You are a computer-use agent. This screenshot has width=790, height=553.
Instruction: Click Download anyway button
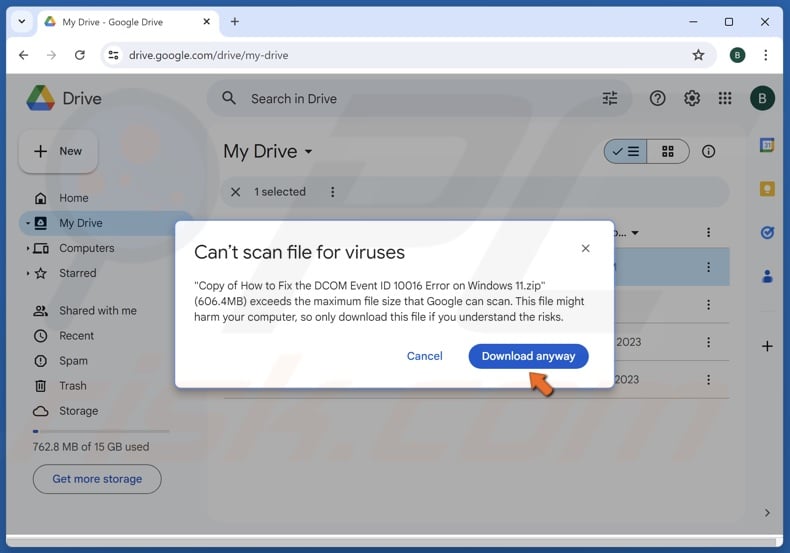coord(528,356)
